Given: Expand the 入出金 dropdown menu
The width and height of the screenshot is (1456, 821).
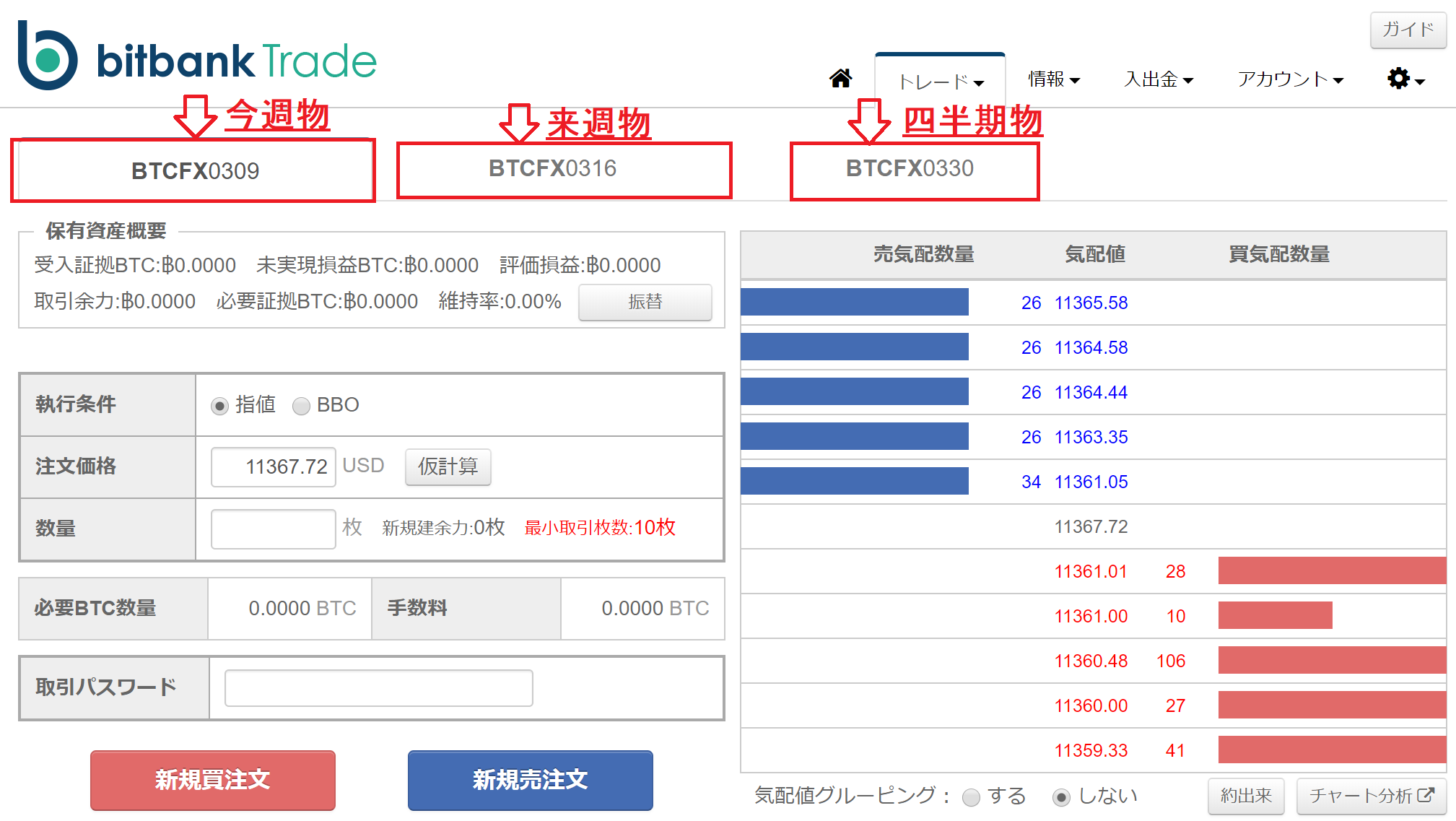Looking at the screenshot, I should pos(1159,79).
